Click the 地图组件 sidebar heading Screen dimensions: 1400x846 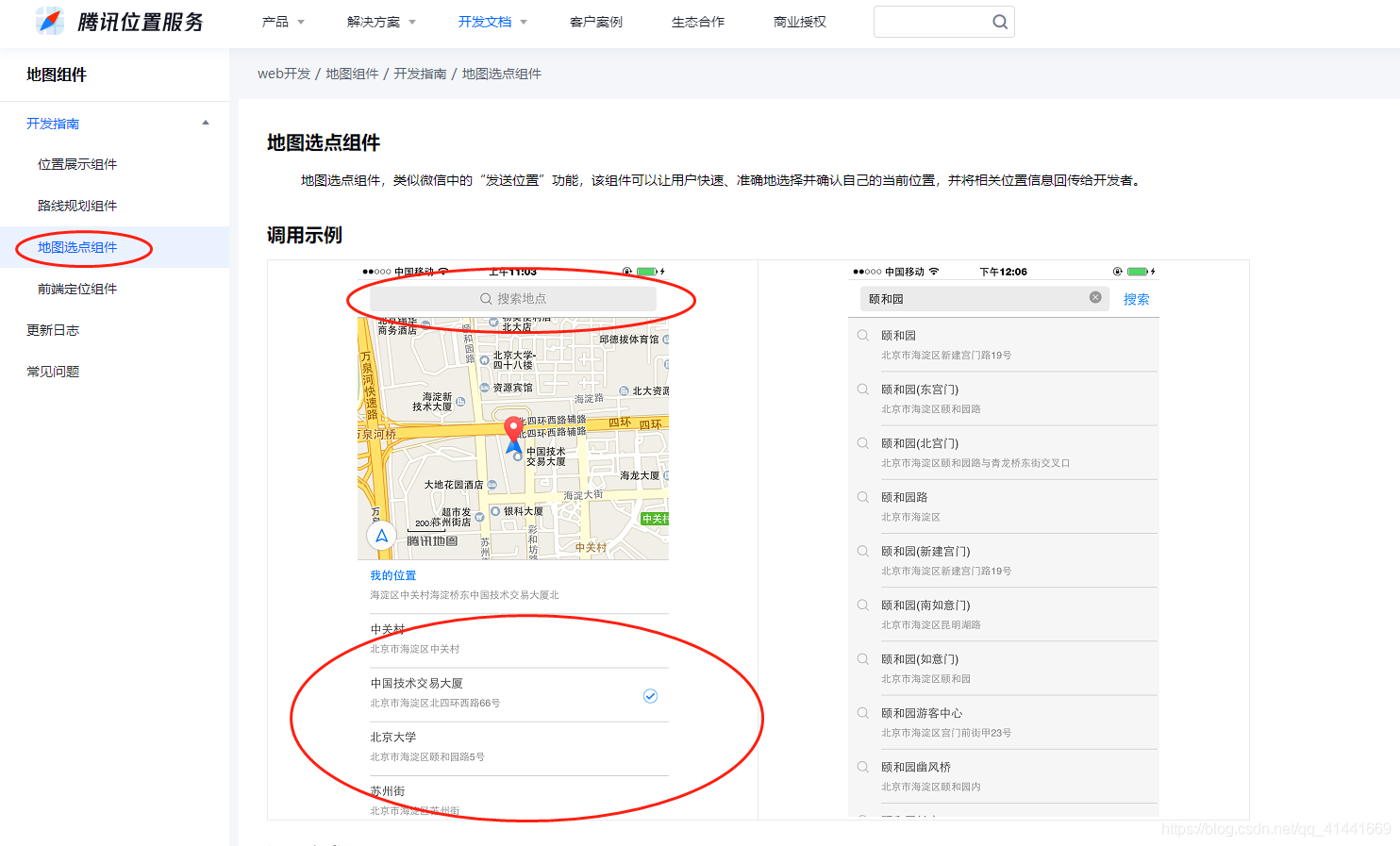pos(57,75)
